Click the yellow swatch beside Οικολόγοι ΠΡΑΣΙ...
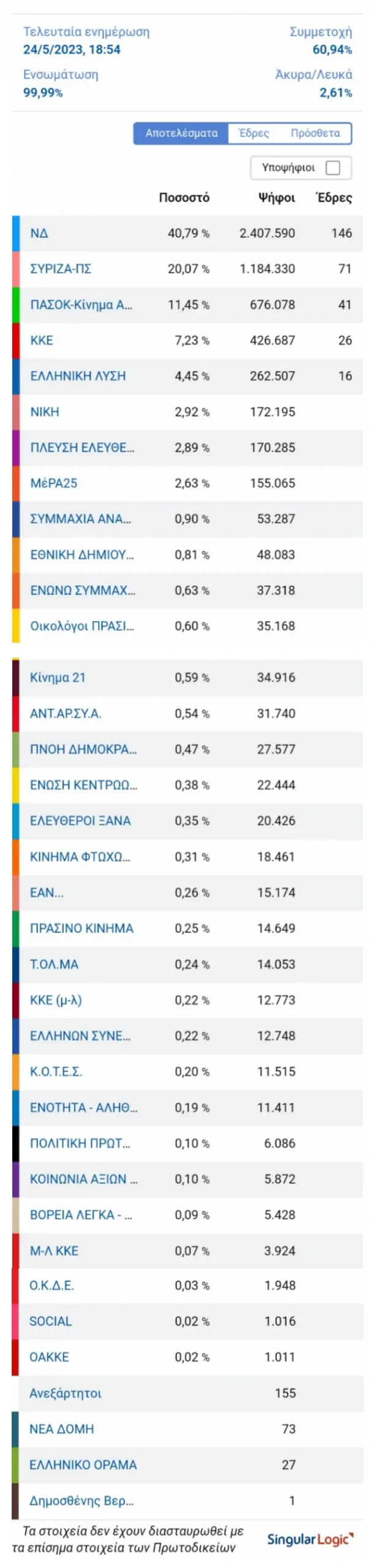Image resolution: width=377 pixels, height=1568 pixels. click(16, 626)
